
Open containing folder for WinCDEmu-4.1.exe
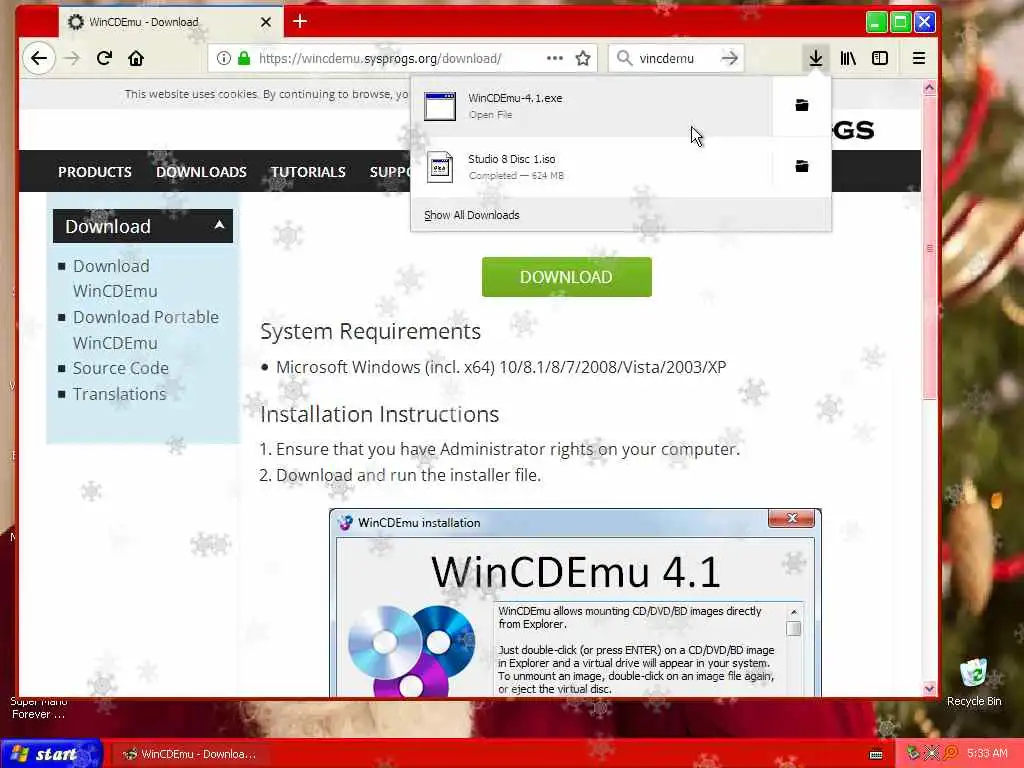tap(802, 106)
